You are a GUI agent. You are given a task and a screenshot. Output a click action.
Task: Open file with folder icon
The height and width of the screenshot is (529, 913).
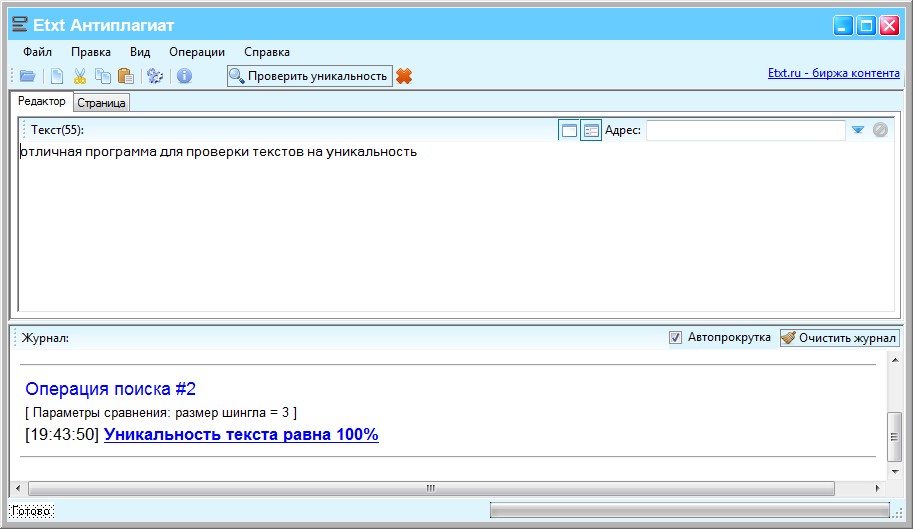(x=27, y=76)
